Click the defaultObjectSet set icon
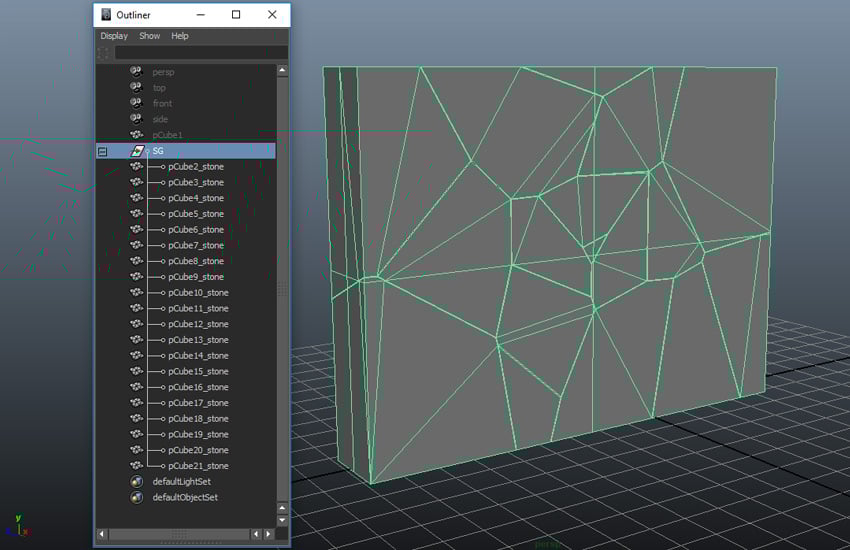The width and height of the screenshot is (850, 550). [x=136, y=497]
